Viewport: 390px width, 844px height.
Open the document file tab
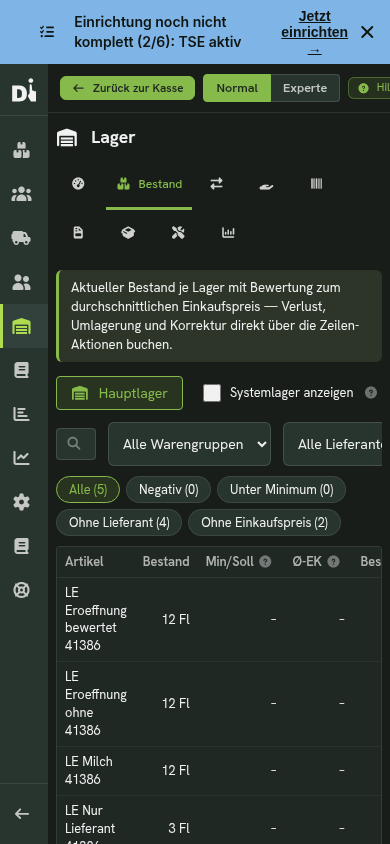pos(79,233)
